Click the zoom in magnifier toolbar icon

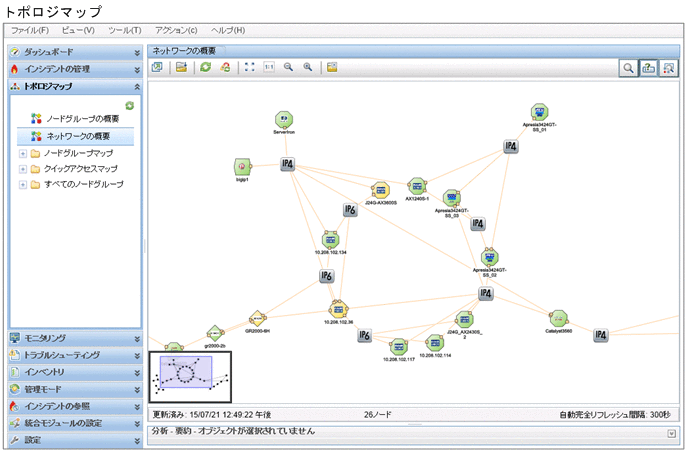tap(308, 67)
